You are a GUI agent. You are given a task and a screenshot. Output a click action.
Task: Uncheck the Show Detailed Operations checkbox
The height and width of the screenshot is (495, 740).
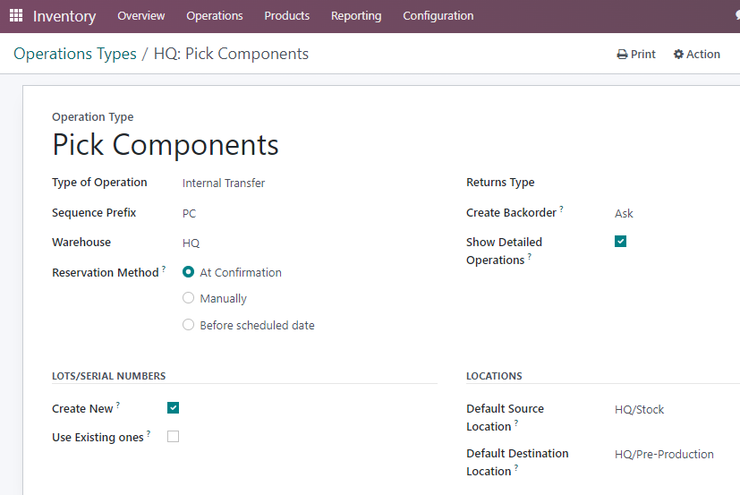(620, 242)
